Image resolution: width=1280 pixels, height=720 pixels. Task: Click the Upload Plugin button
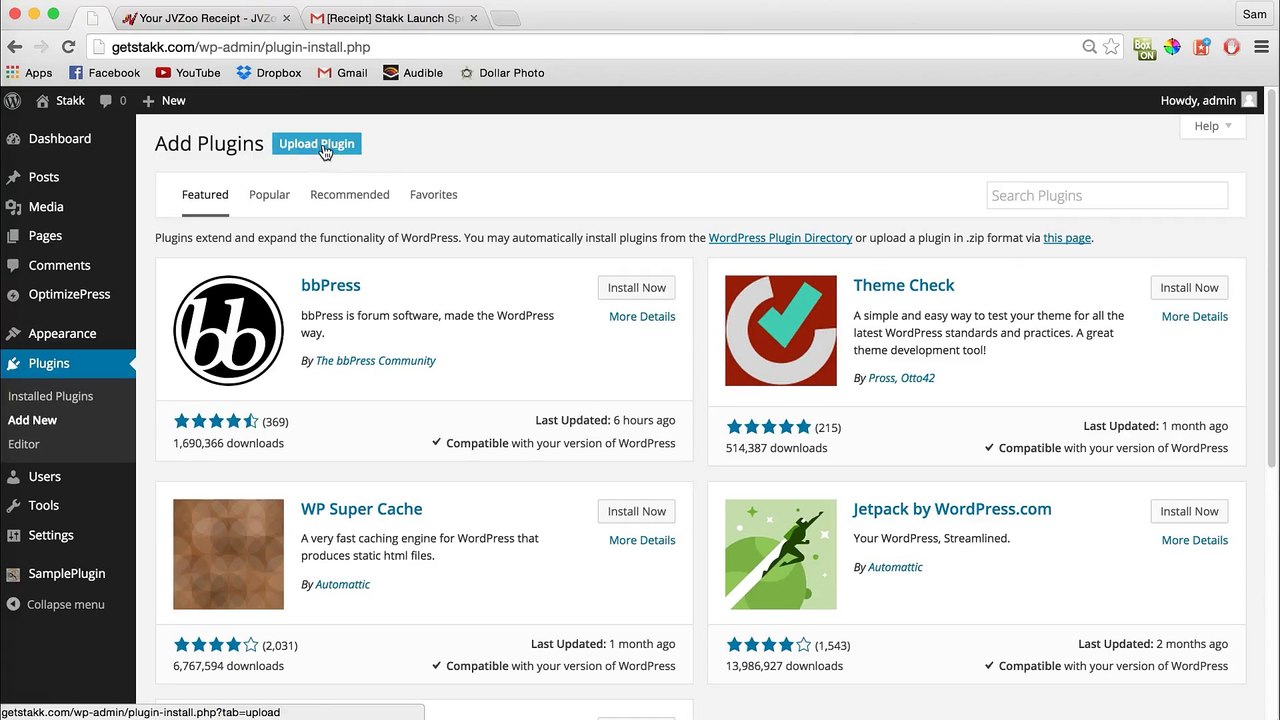coord(316,144)
